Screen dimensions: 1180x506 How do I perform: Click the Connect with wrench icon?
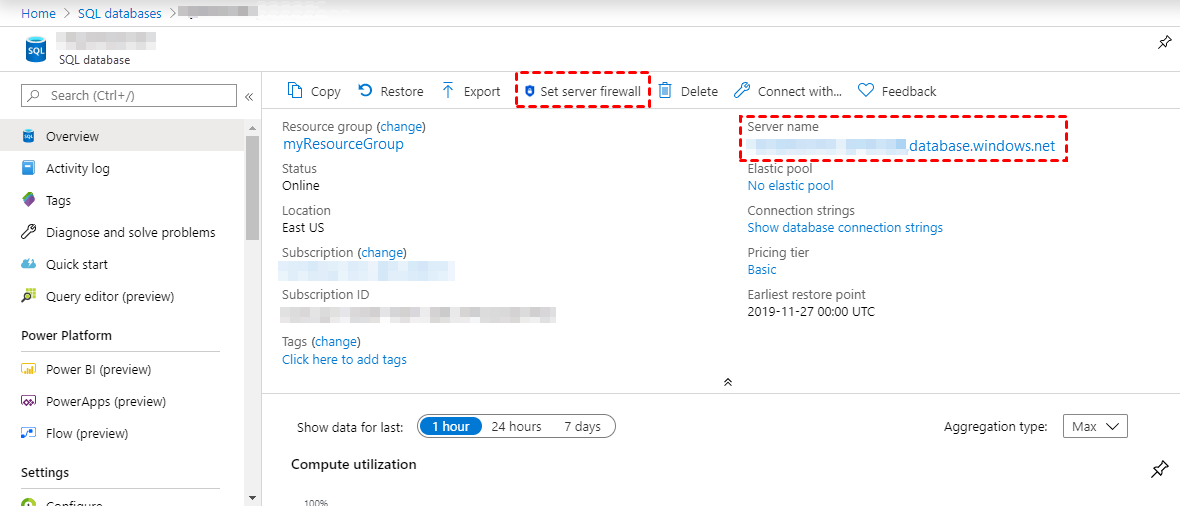tap(741, 91)
